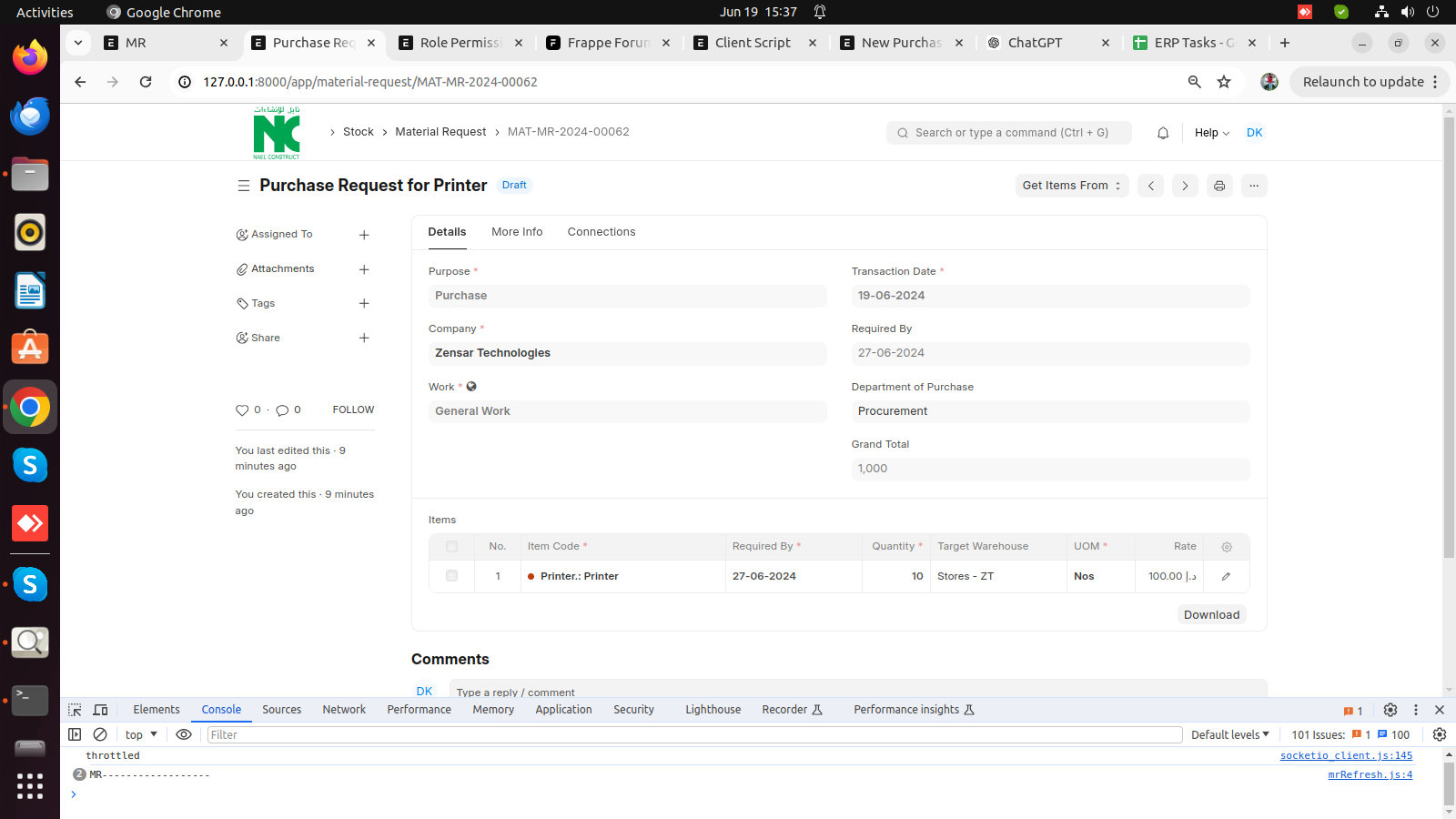
Task: Toggle the sidebar hamburger menu icon
Action: 243,186
